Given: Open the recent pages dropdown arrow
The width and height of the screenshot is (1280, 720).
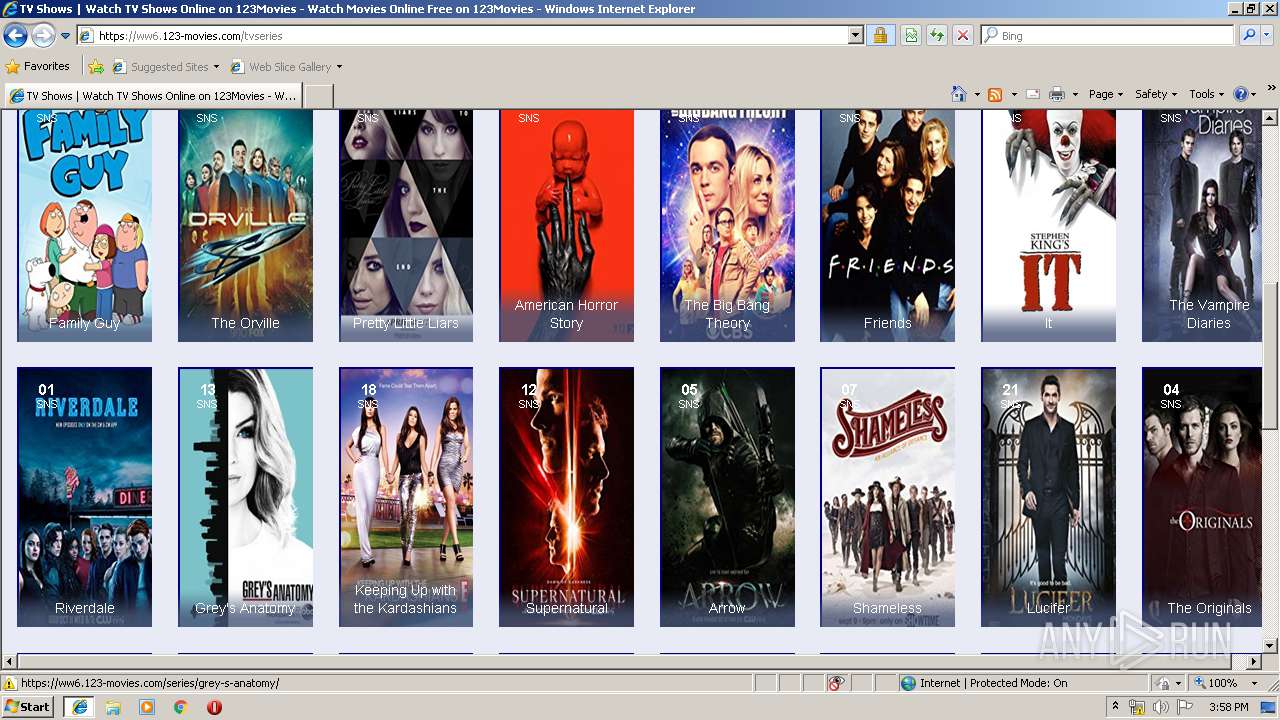Looking at the screenshot, I should [65, 36].
